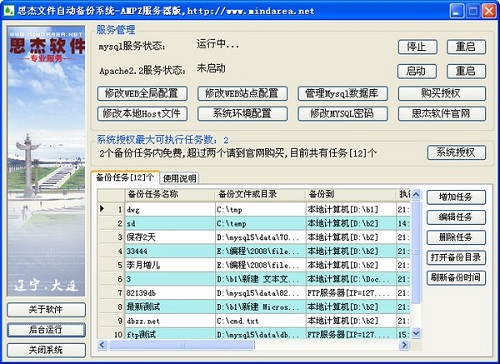The width and height of the screenshot is (500, 364).
Task: Open 修改WEB全局配置
Action: (142, 93)
